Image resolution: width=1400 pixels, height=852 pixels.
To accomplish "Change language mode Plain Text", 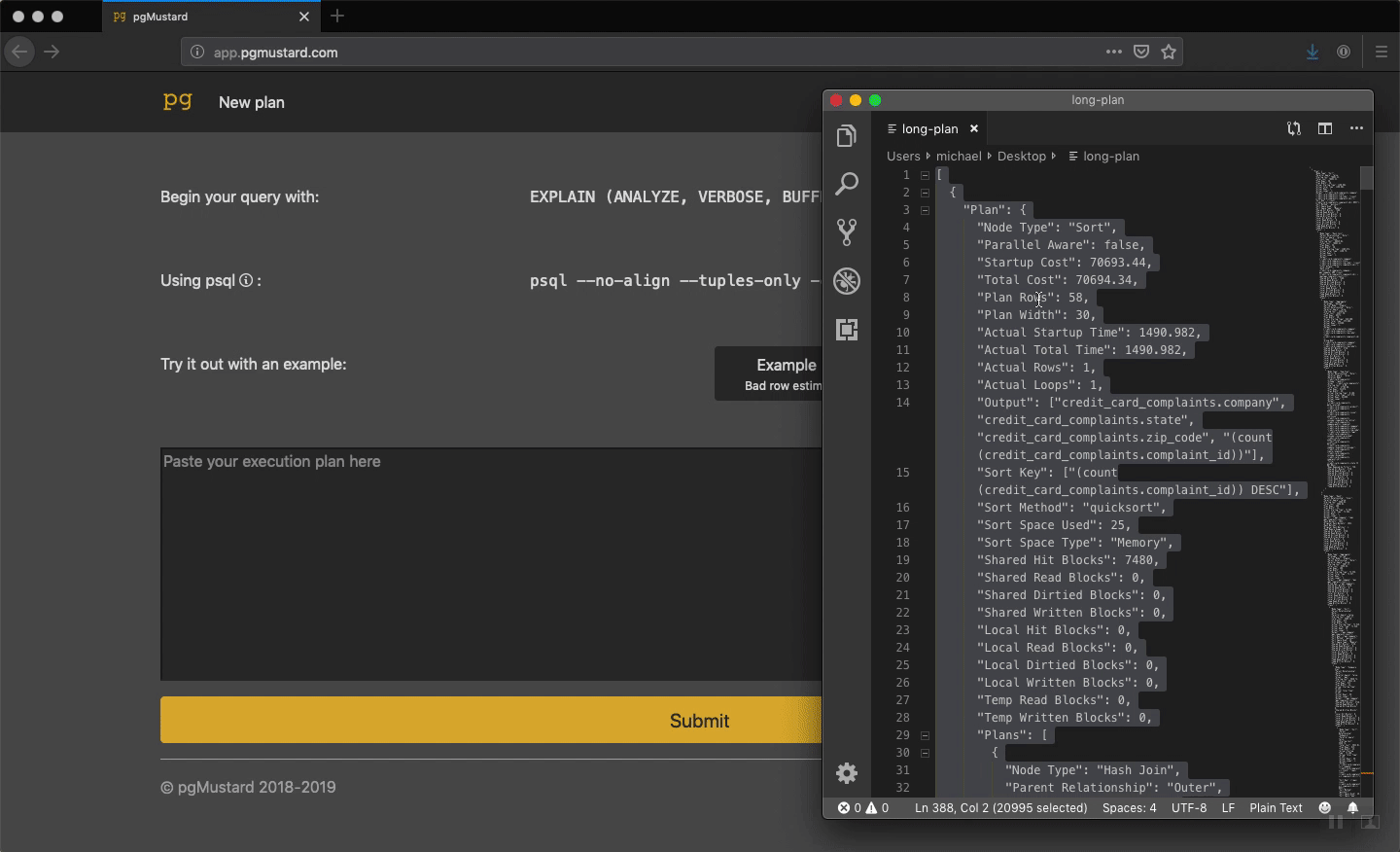I will (1276, 808).
